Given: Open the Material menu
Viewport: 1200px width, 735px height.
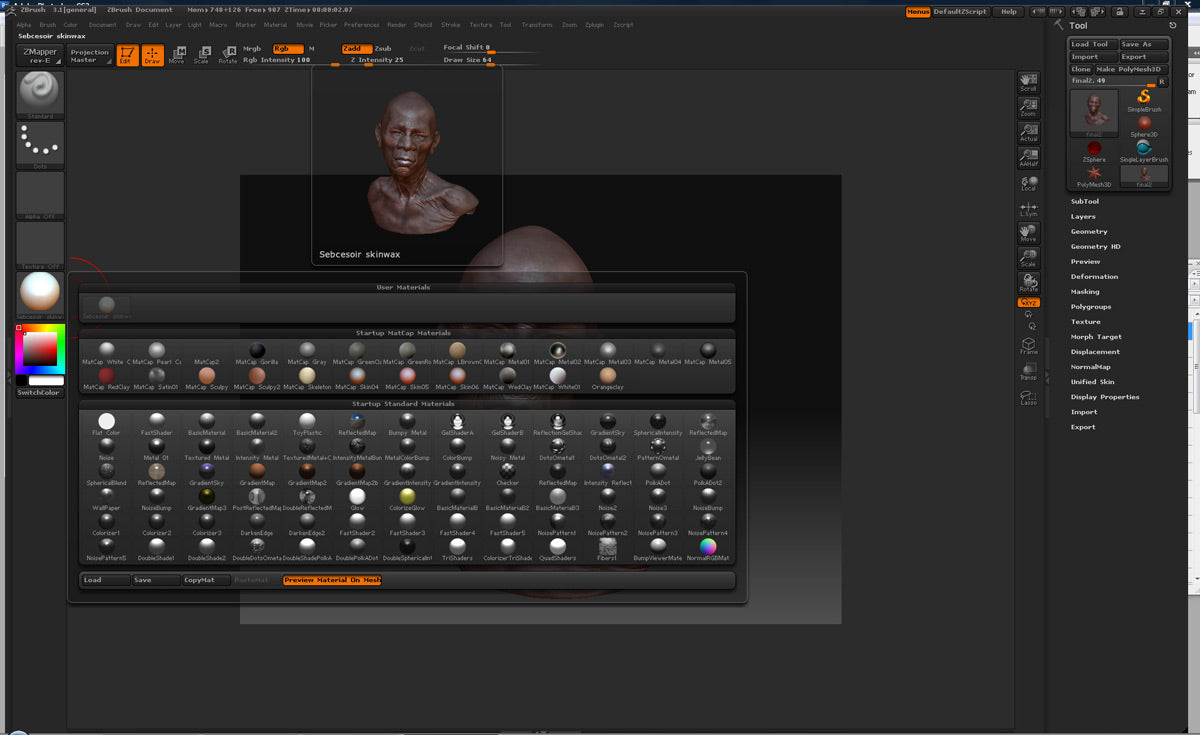Looking at the screenshot, I should click(x=275, y=24).
